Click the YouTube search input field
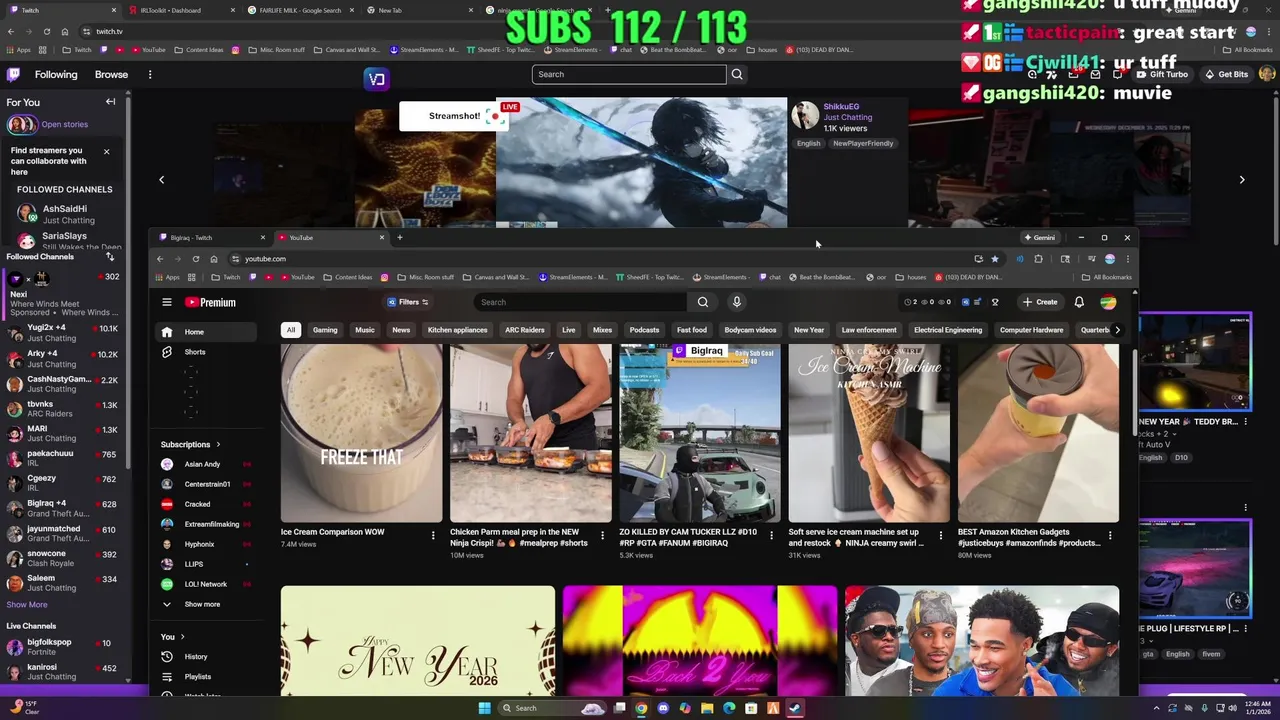The width and height of the screenshot is (1280, 720). [x=580, y=302]
